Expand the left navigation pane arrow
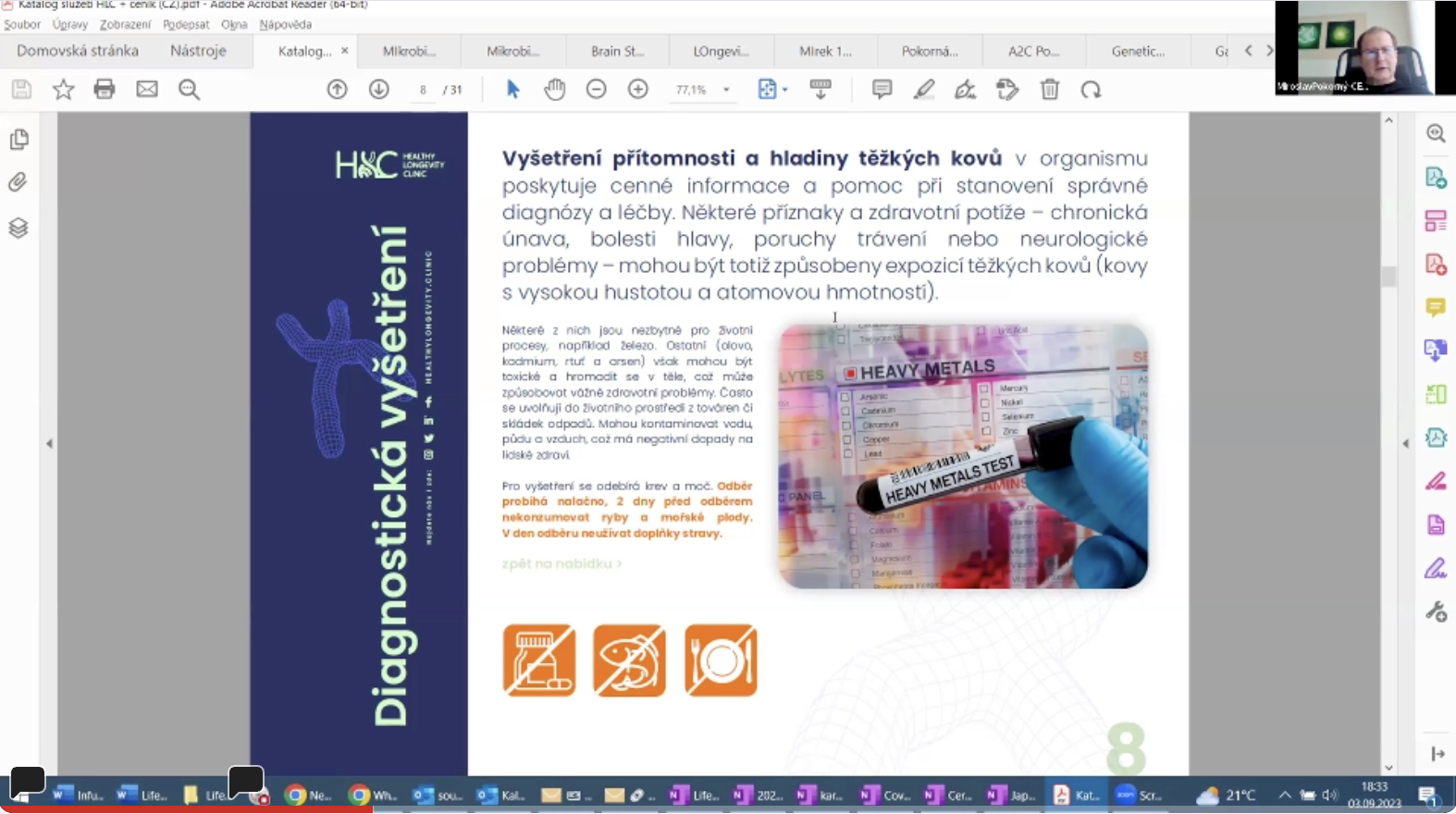The height and width of the screenshot is (814, 1456). pos(49,444)
